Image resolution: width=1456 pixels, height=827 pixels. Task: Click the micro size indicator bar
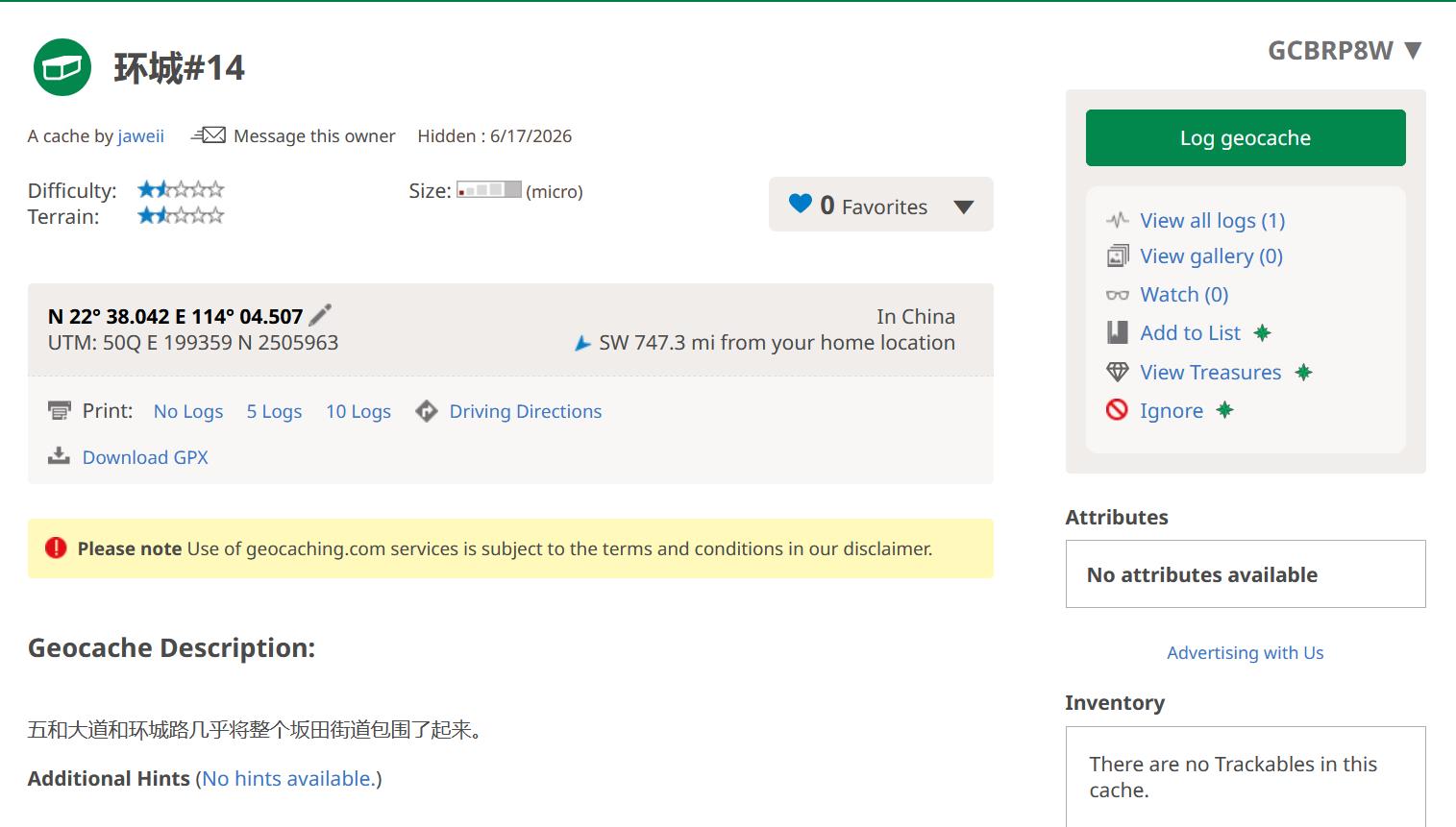[488, 189]
